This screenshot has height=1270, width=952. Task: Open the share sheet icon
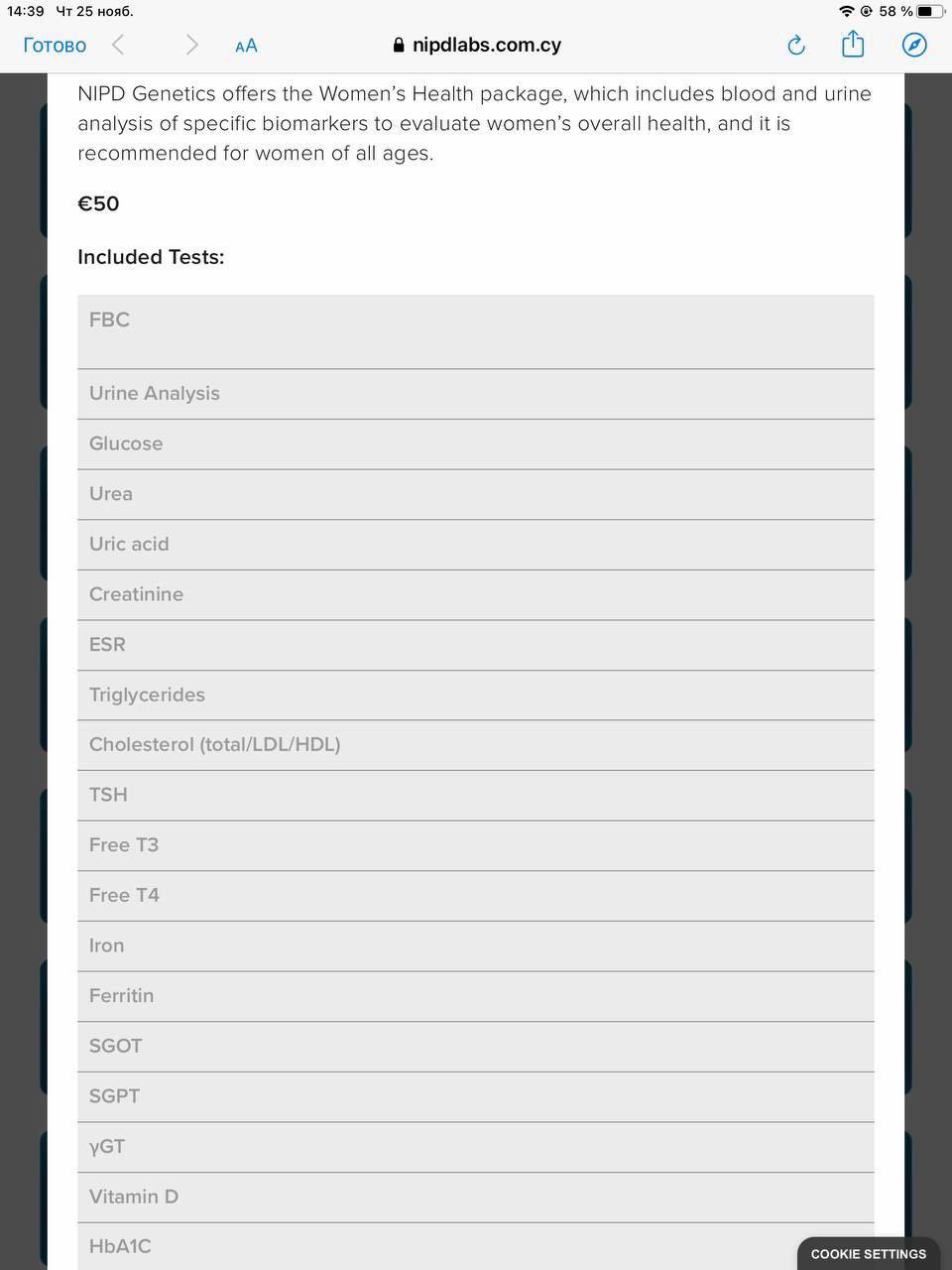853,45
